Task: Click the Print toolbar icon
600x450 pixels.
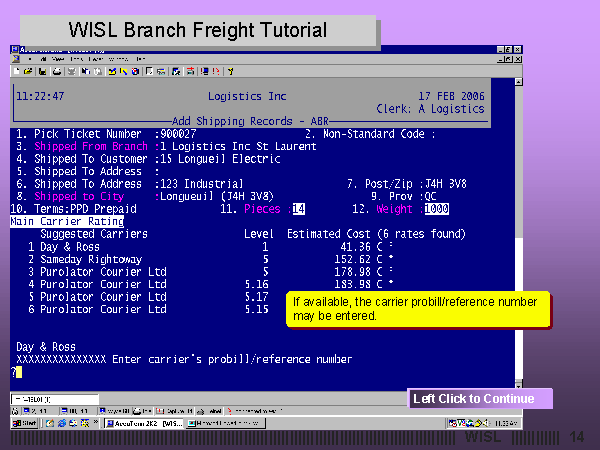Action: pos(57,71)
